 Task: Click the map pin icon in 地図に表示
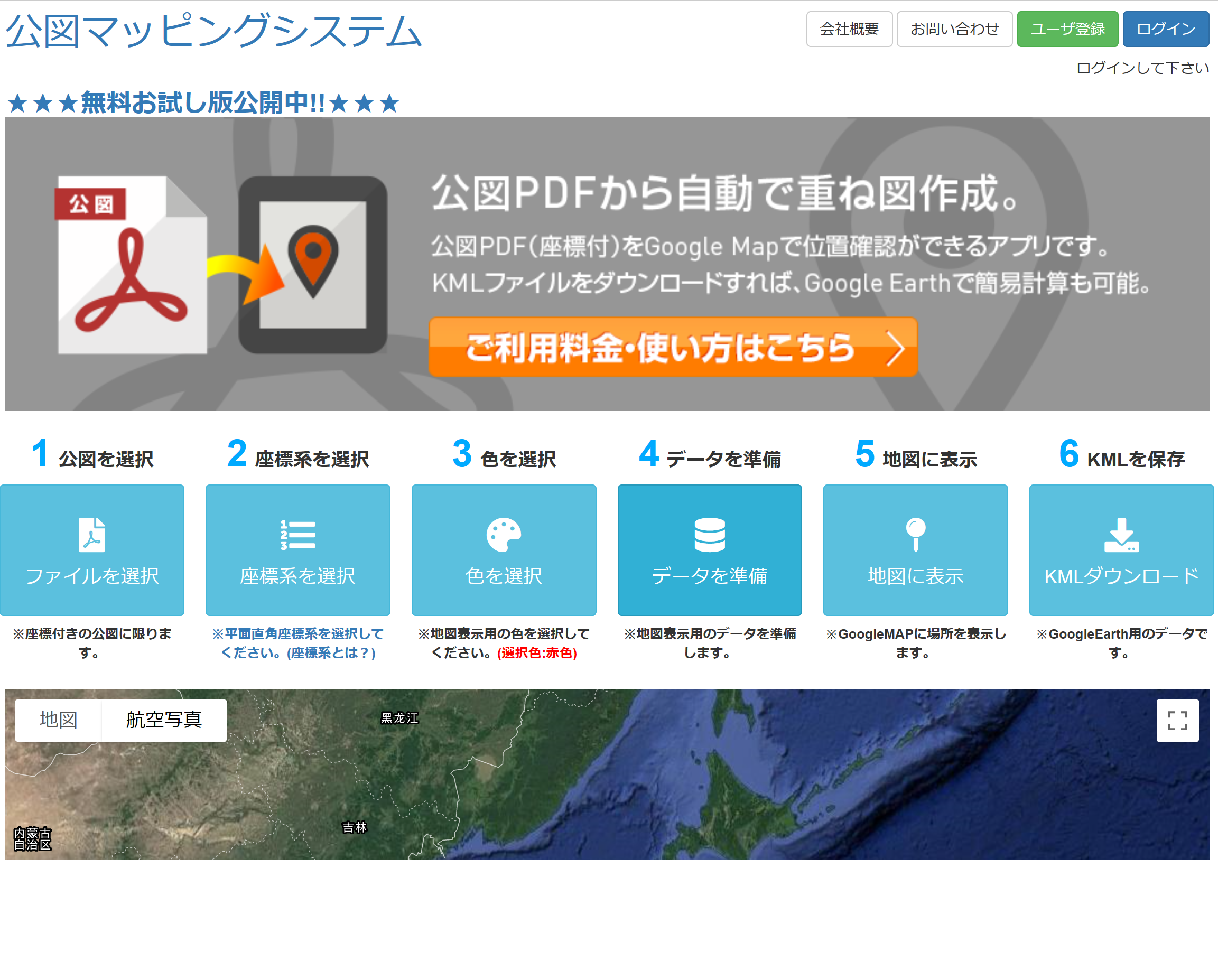[915, 534]
